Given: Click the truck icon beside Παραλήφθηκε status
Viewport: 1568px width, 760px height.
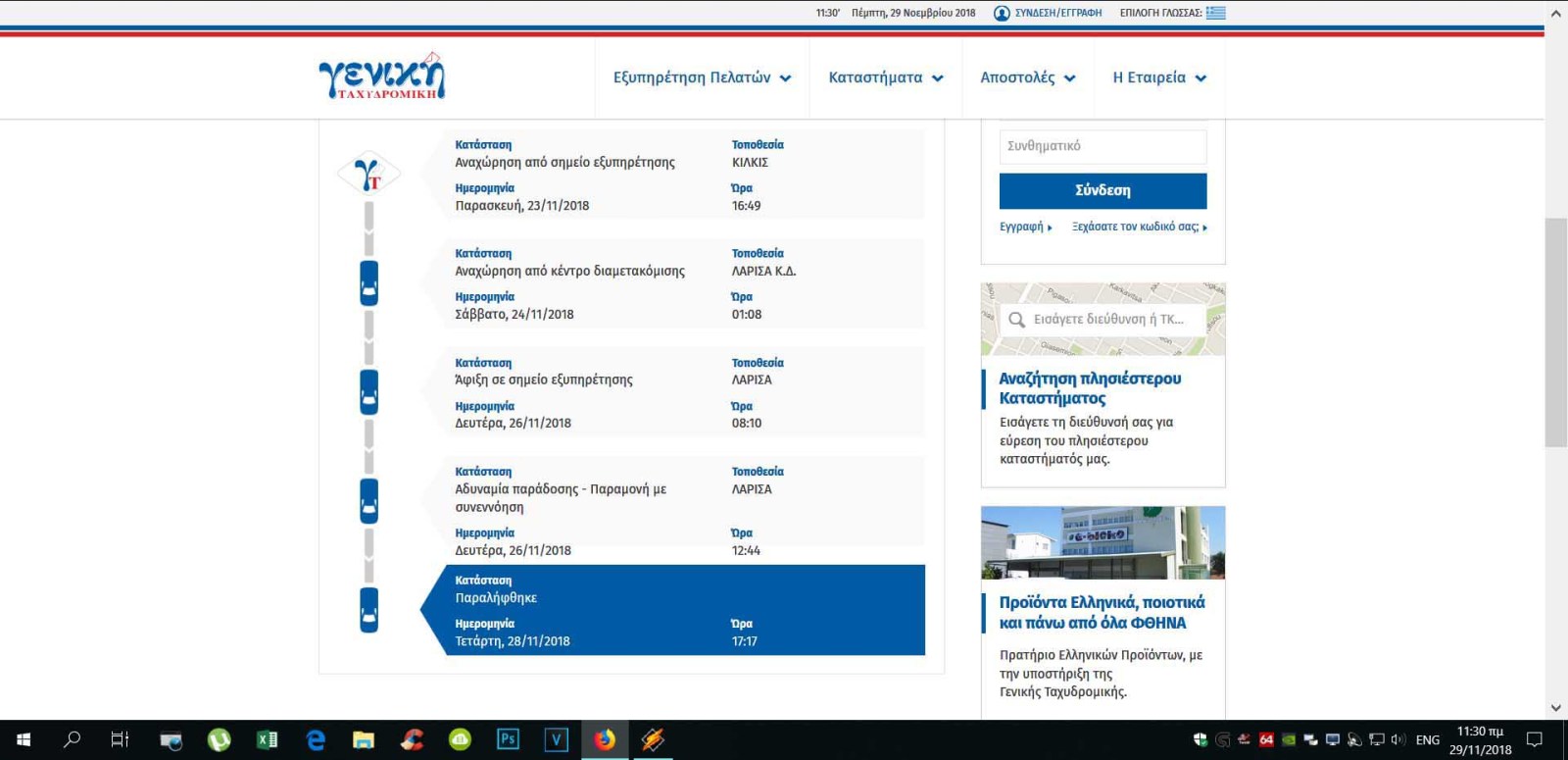Looking at the screenshot, I should tap(368, 609).
